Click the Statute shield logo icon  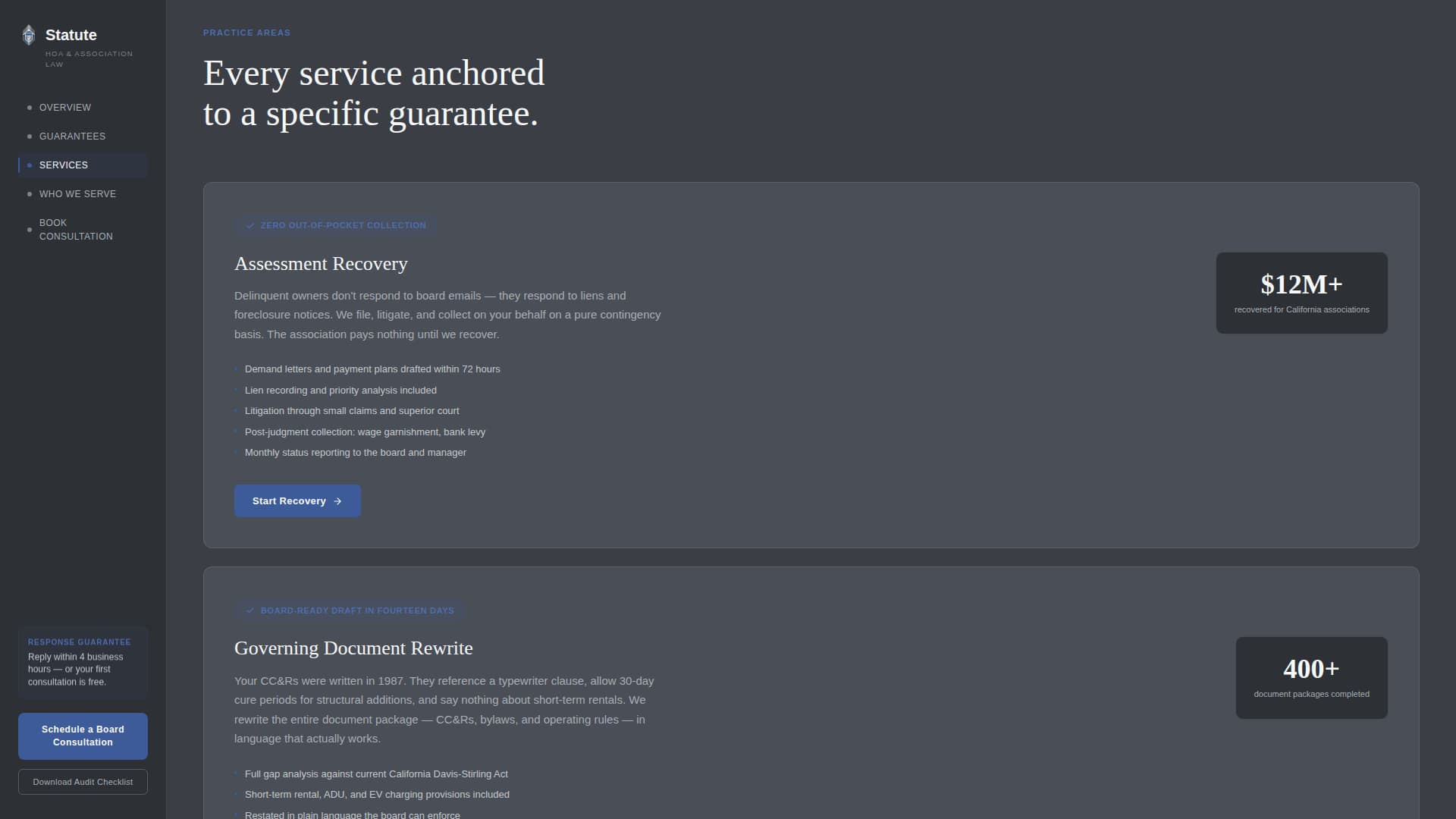pyautogui.click(x=29, y=35)
